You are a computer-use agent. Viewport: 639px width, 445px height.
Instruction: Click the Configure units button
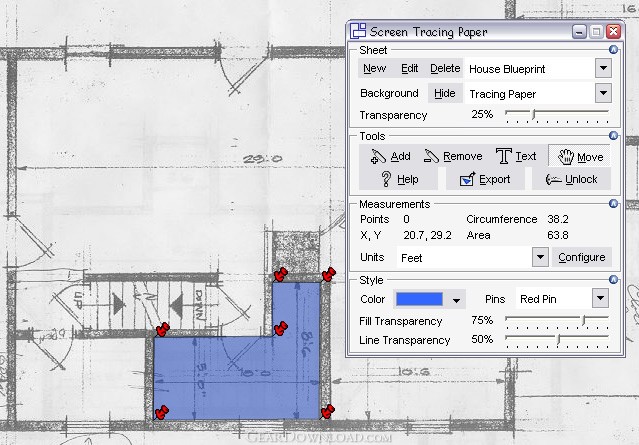click(x=582, y=258)
